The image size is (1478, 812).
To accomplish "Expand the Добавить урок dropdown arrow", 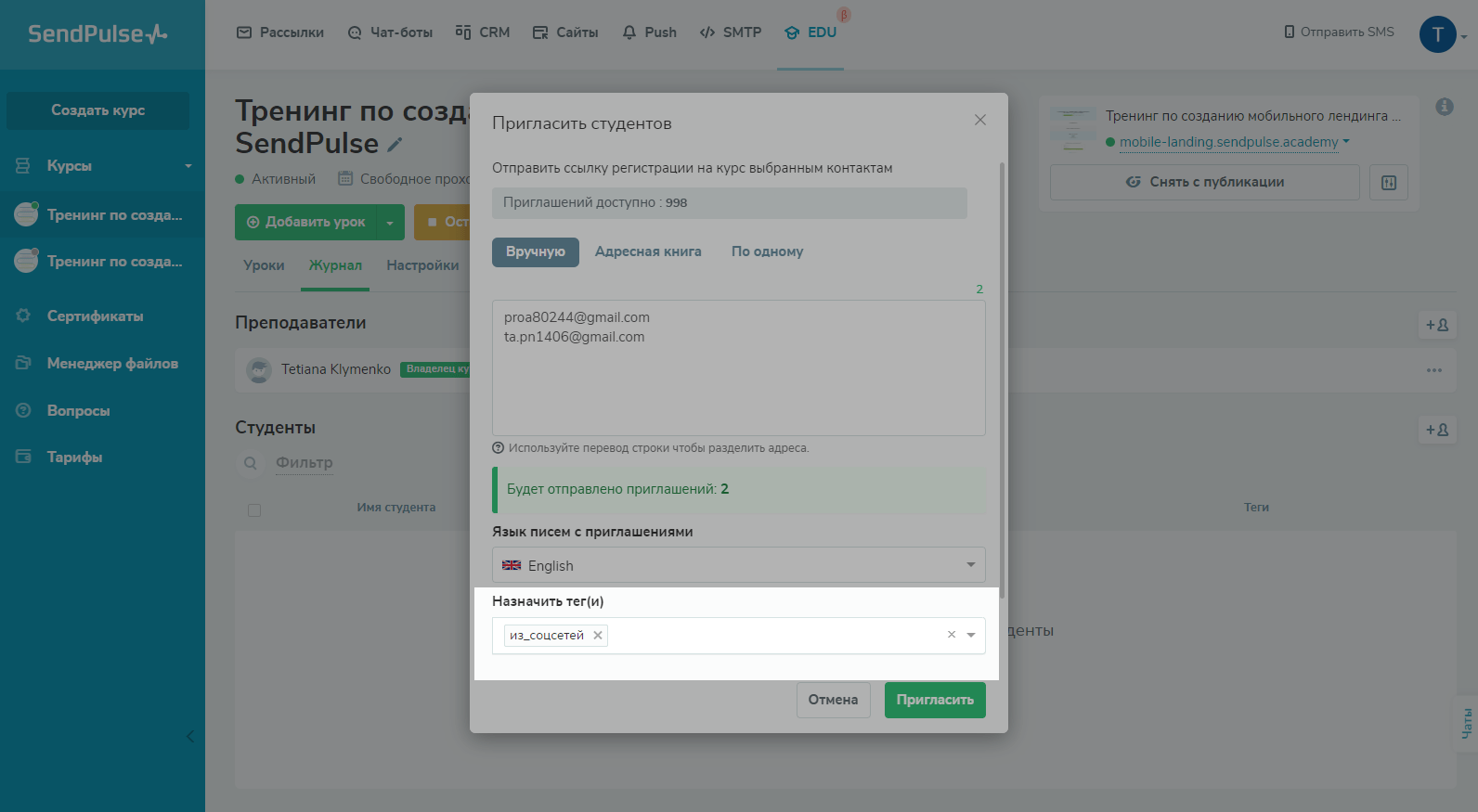I will click(x=390, y=223).
